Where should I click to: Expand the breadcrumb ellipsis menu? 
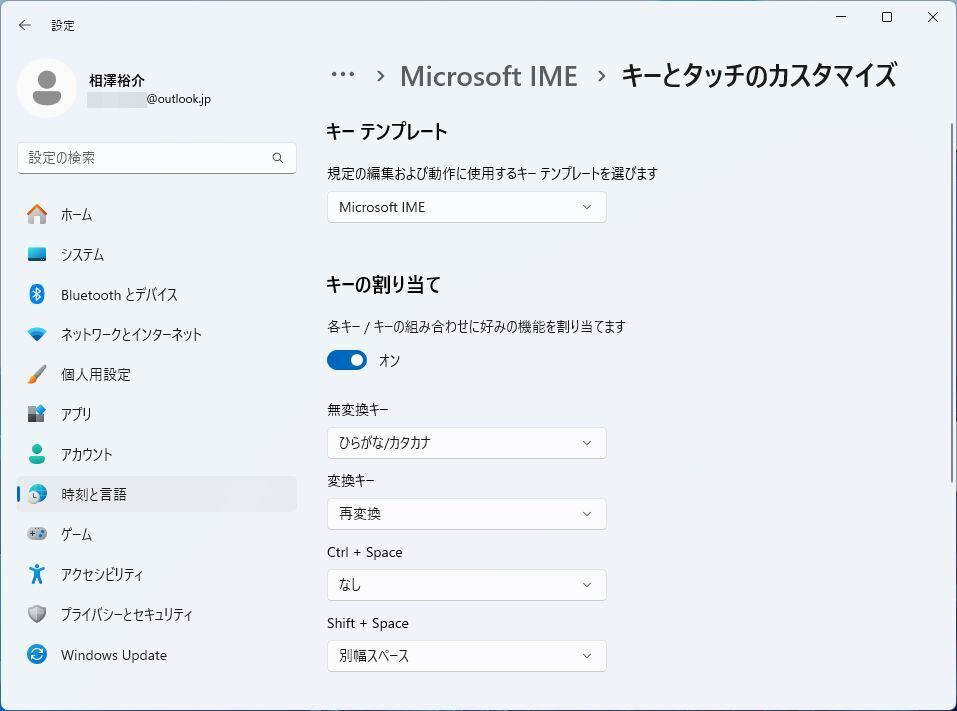point(342,74)
